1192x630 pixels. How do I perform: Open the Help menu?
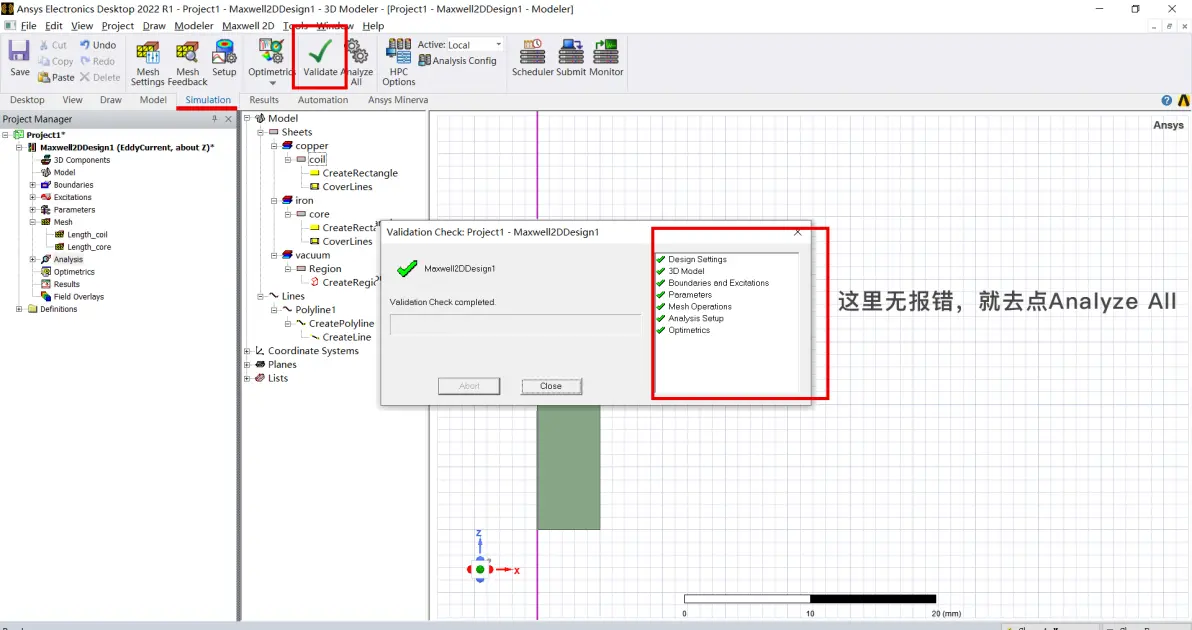point(373,26)
